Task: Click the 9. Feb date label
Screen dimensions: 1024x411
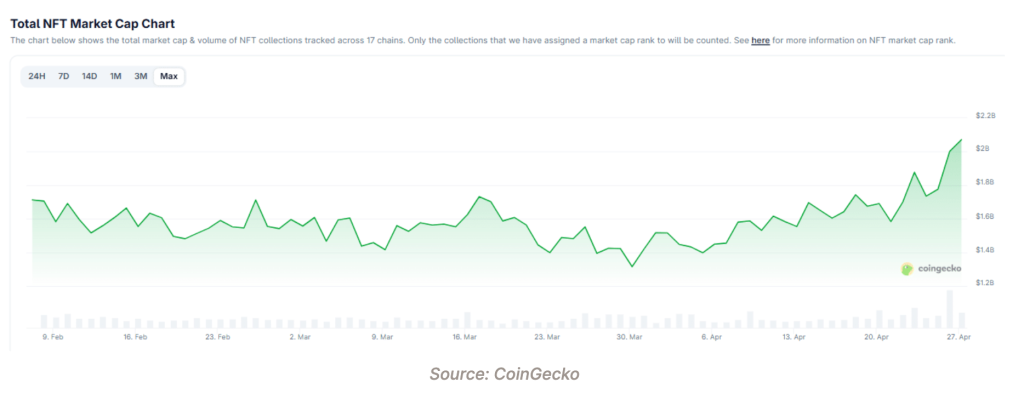Action: pos(53,338)
